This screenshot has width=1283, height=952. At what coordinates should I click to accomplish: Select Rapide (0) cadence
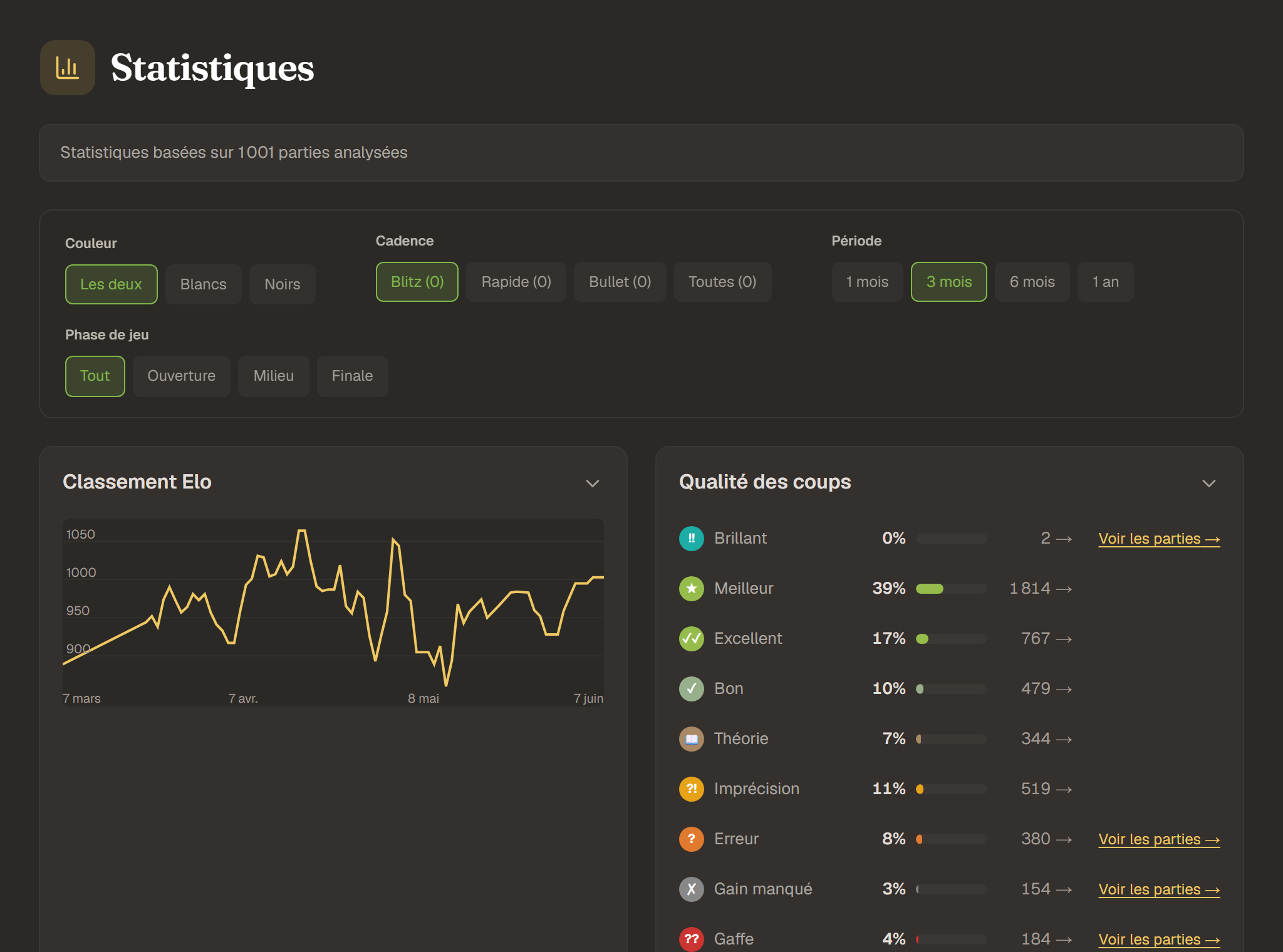coord(516,282)
